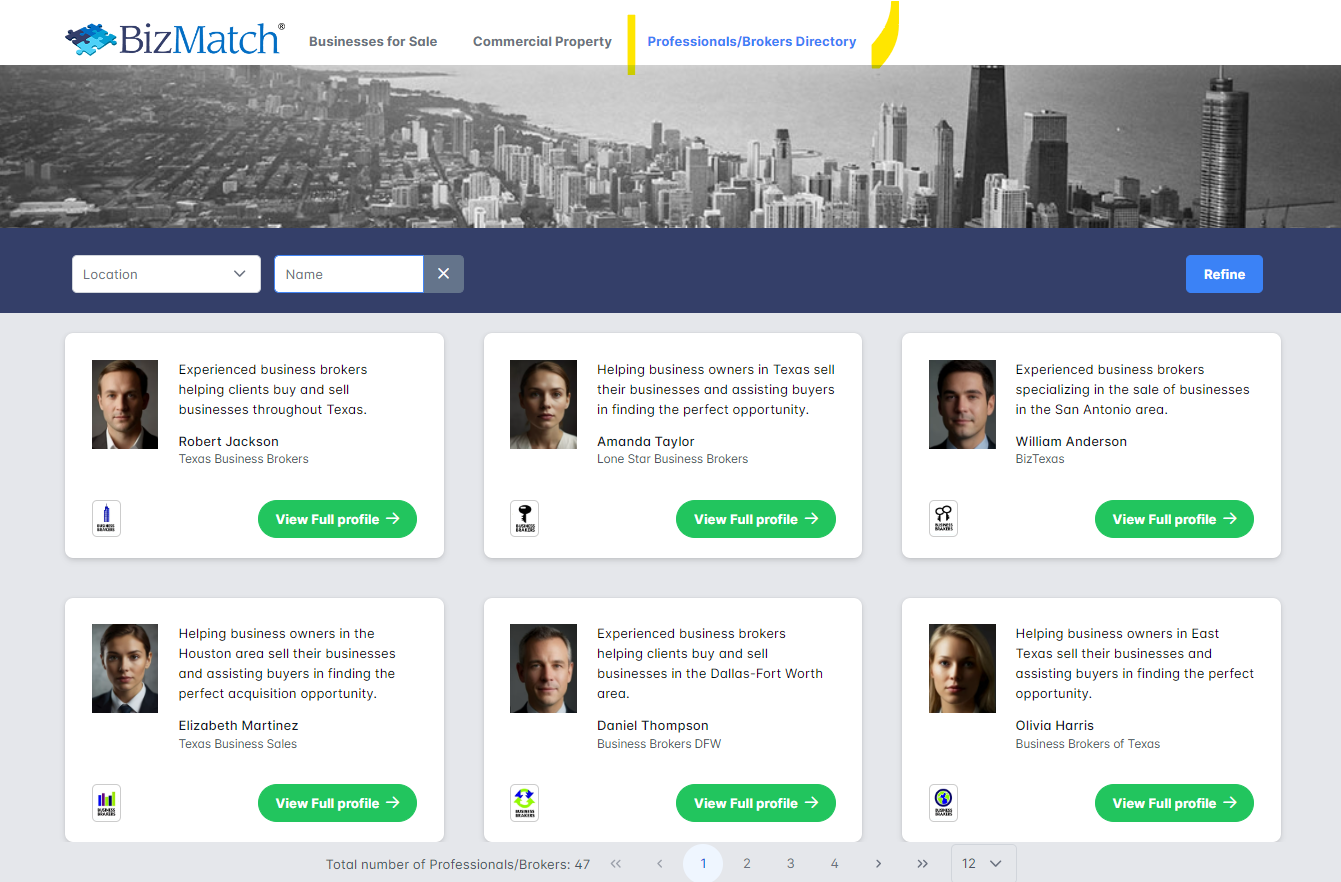Open Businesses for Sale menu item
The height and width of the screenshot is (882, 1341).
373,42
